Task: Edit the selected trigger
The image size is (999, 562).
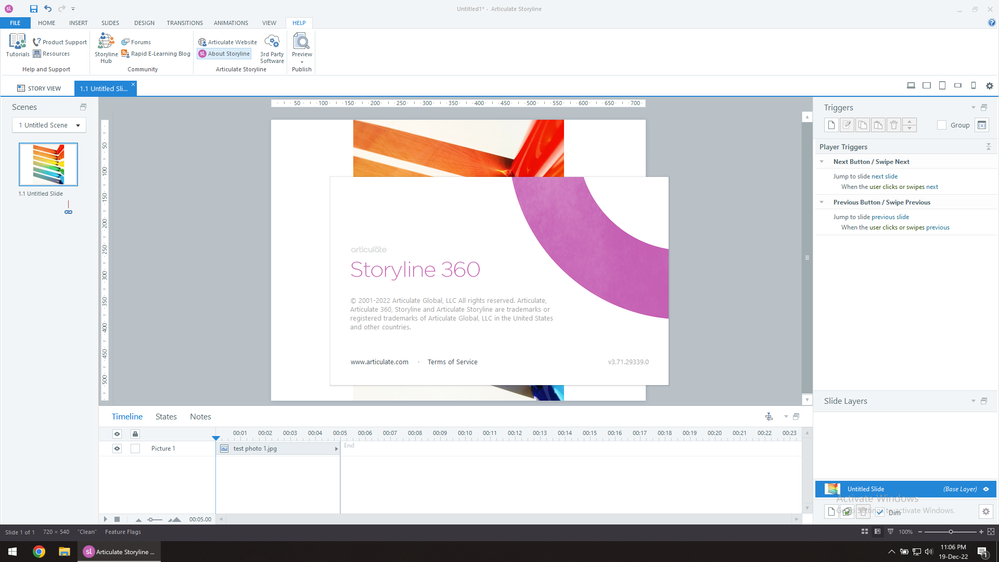Action: coord(847,126)
